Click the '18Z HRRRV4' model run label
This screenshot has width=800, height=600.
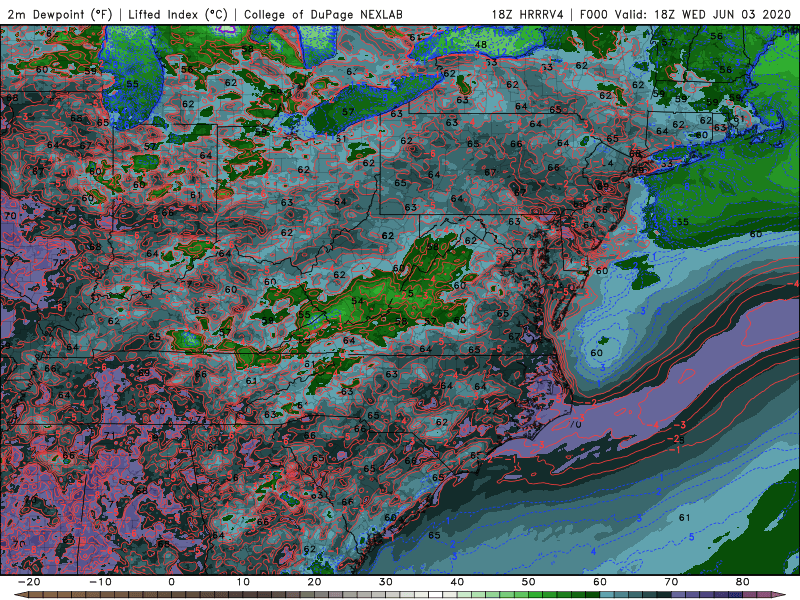pyautogui.click(x=528, y=14)
